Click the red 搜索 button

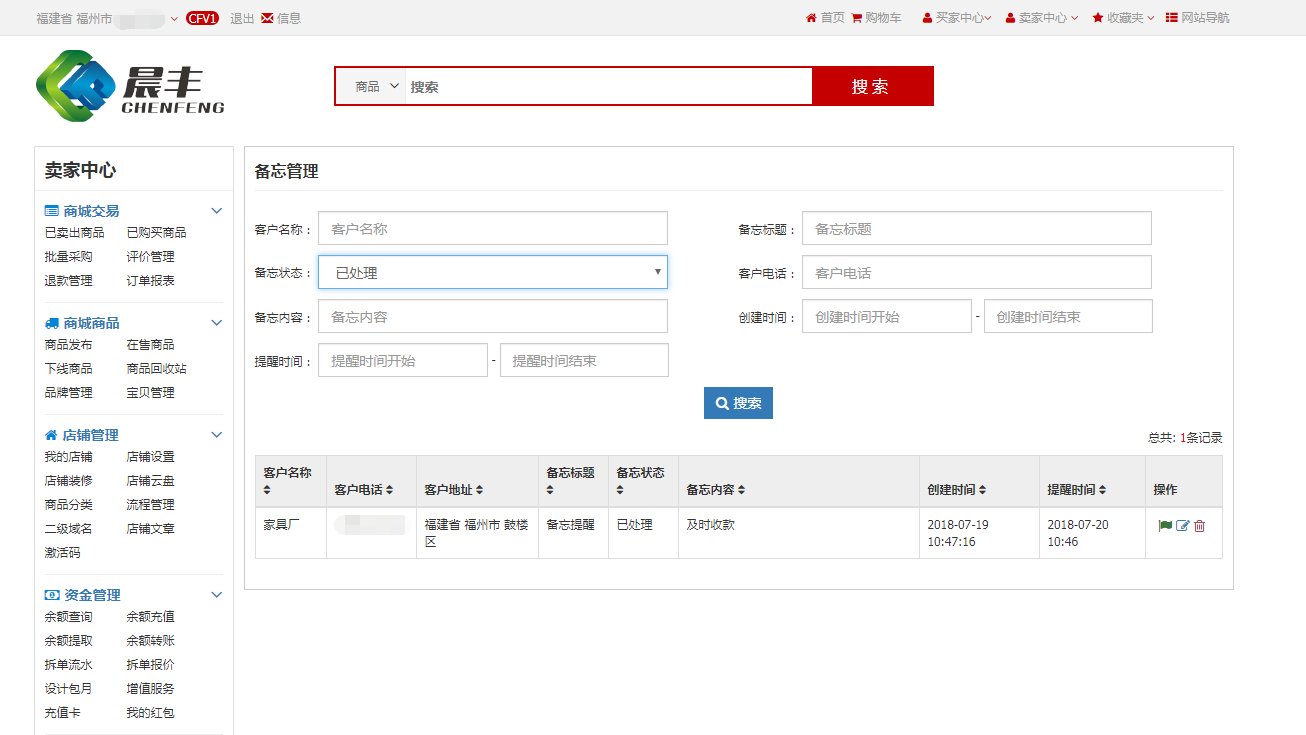coord(871,86)
